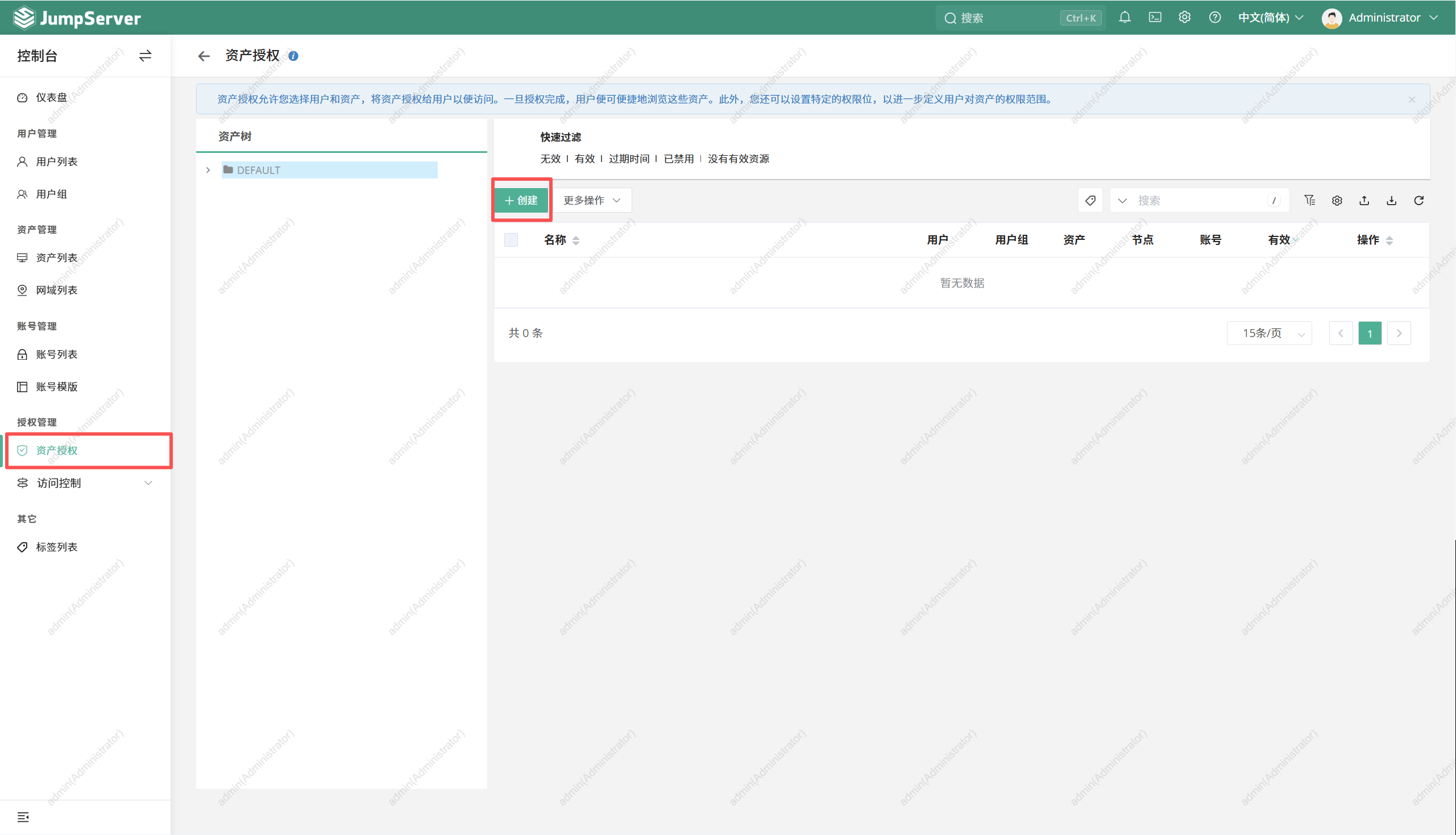Click the export download icon
The image size is (1456, 835).
[x=1391, y=201]
